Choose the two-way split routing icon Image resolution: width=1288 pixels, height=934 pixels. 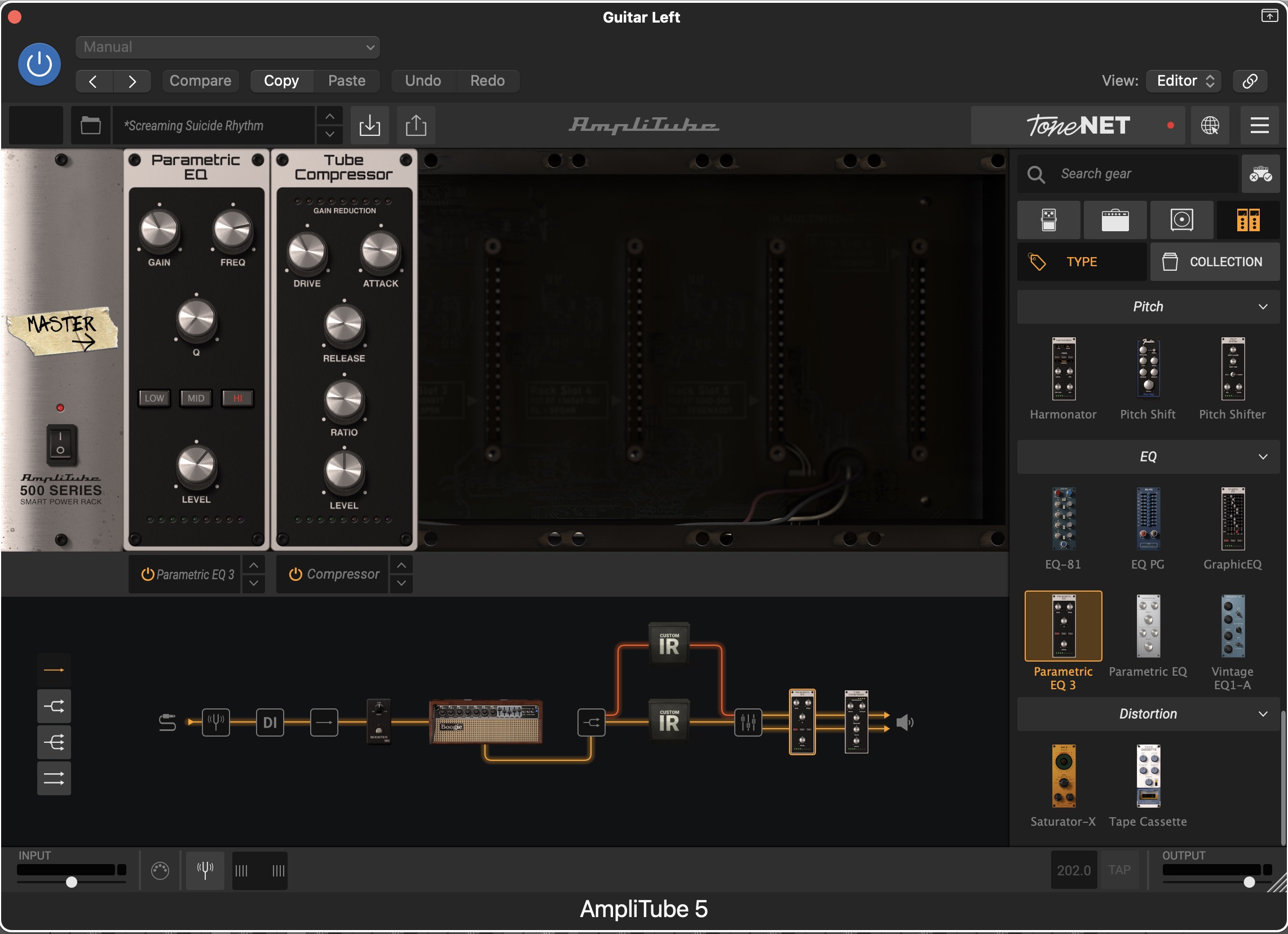55,707
